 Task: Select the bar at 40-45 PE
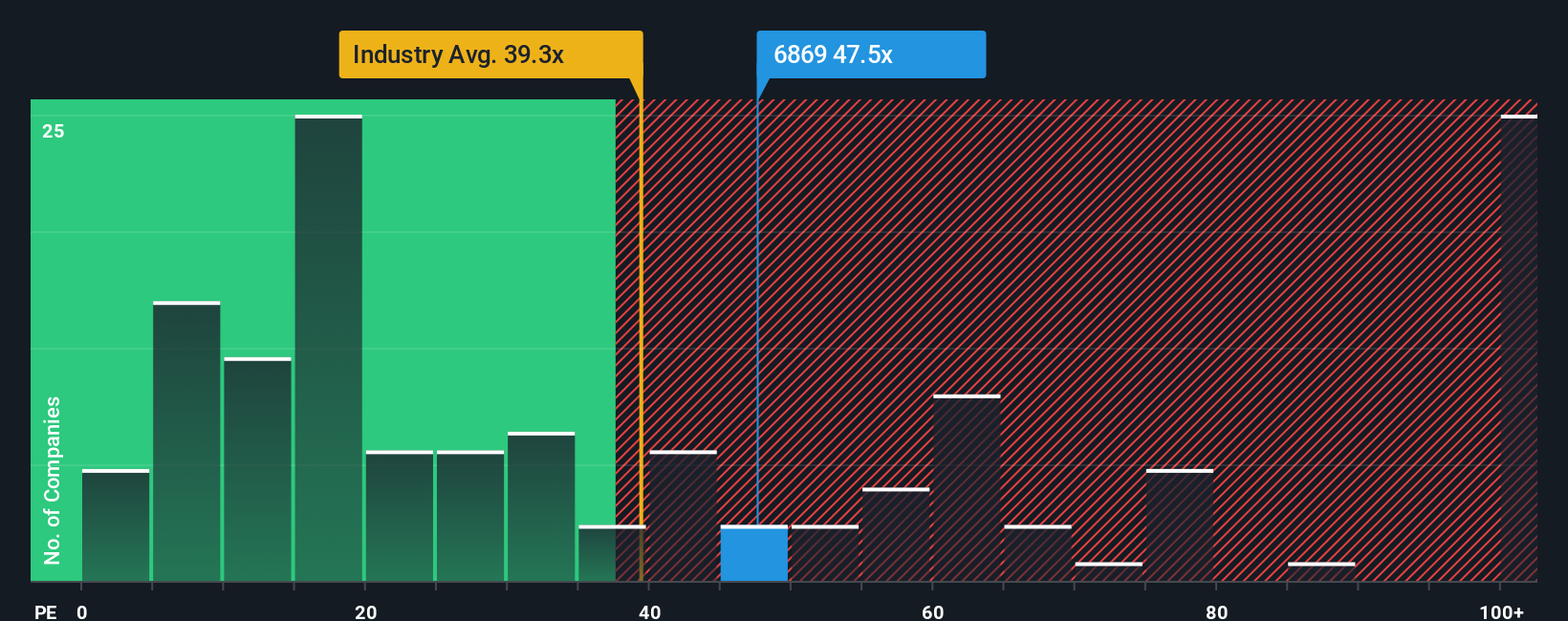683,516
